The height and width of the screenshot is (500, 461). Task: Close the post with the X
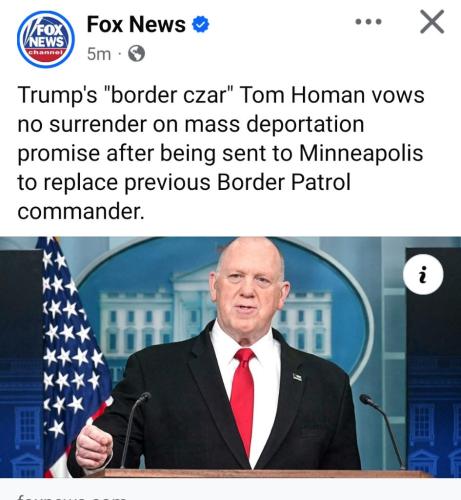(x=432, y=22)
